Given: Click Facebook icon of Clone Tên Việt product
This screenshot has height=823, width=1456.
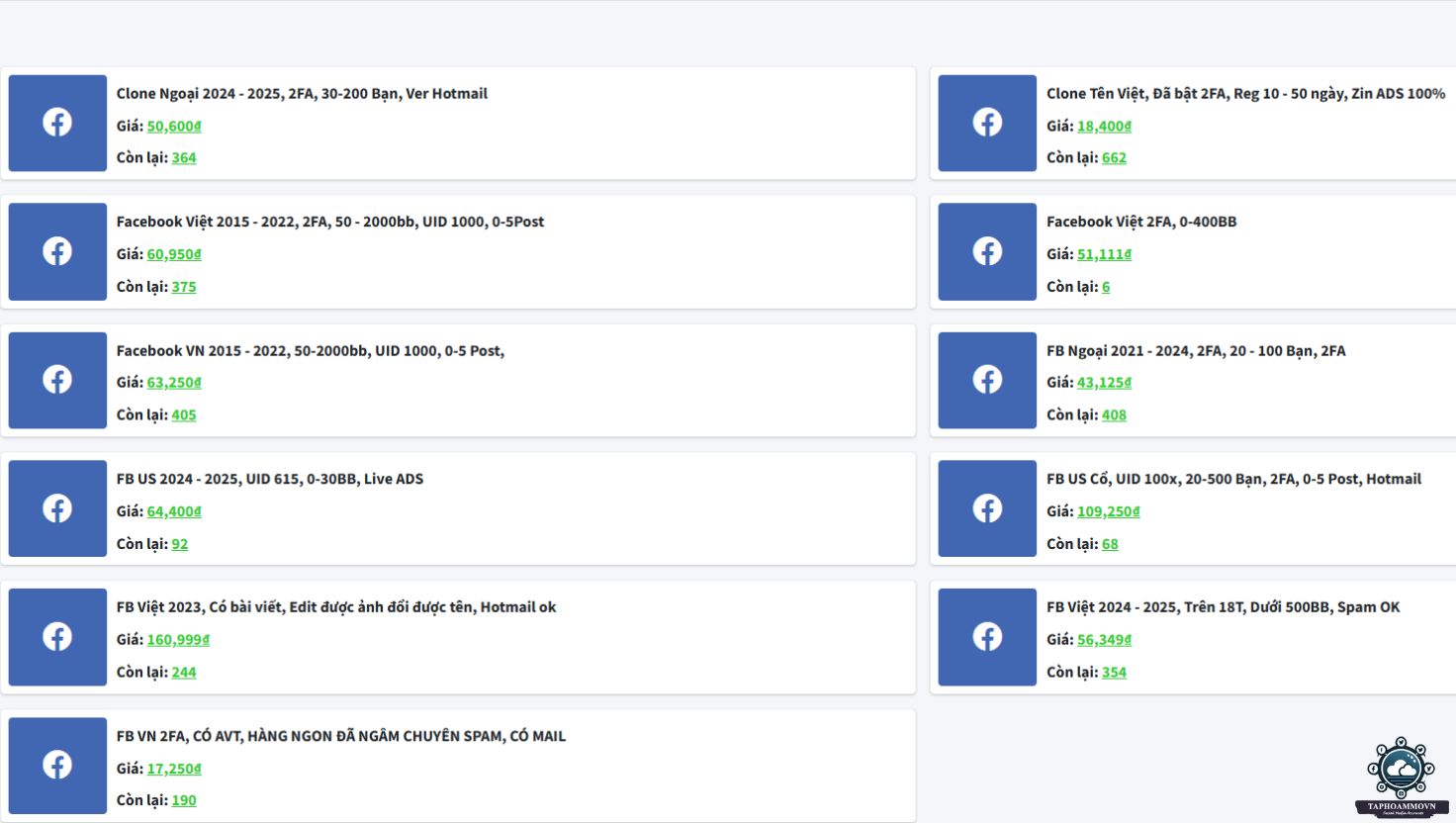Looking at the screenshot, I should (987, 123).
